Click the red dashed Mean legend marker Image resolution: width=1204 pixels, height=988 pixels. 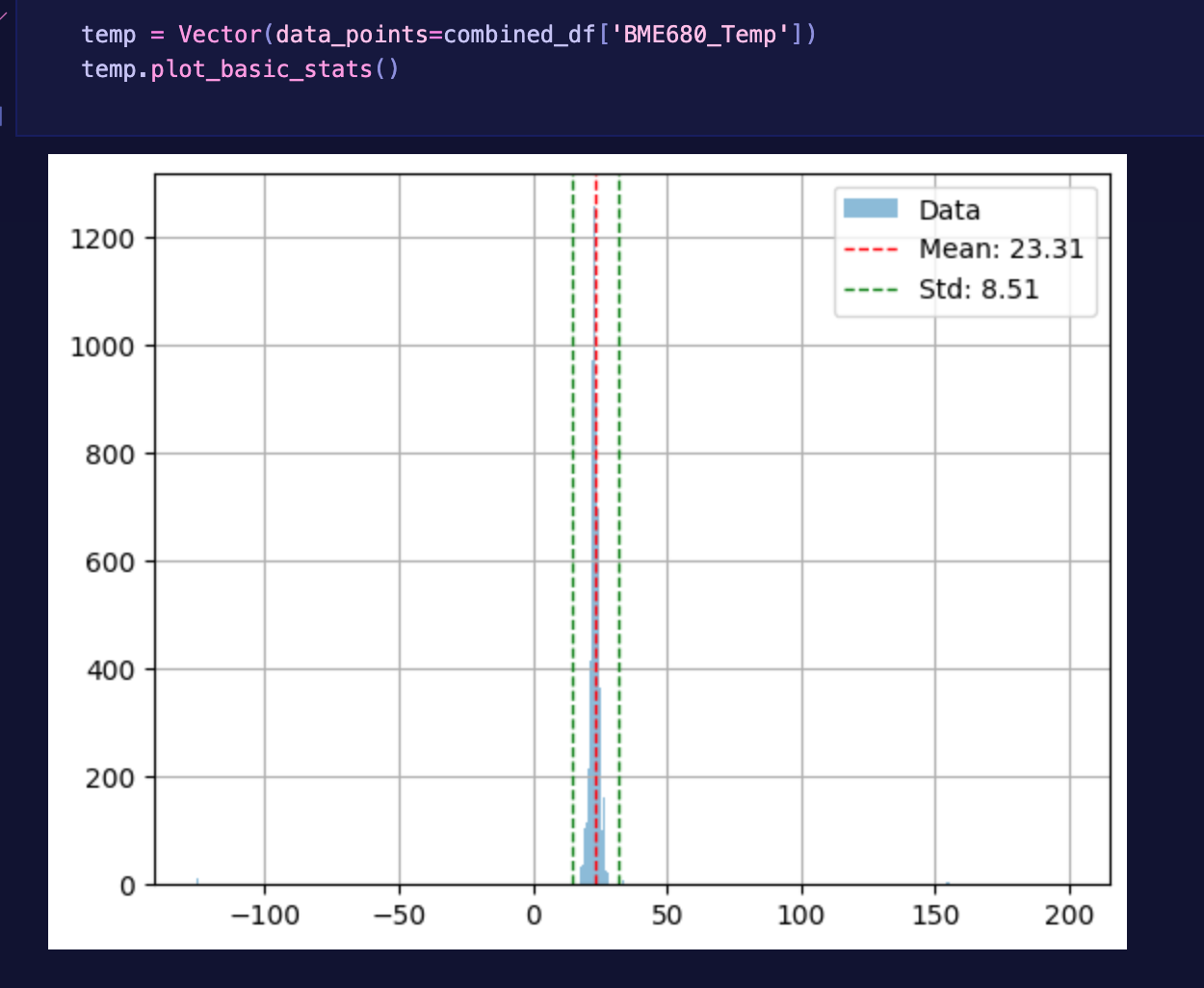870,249
